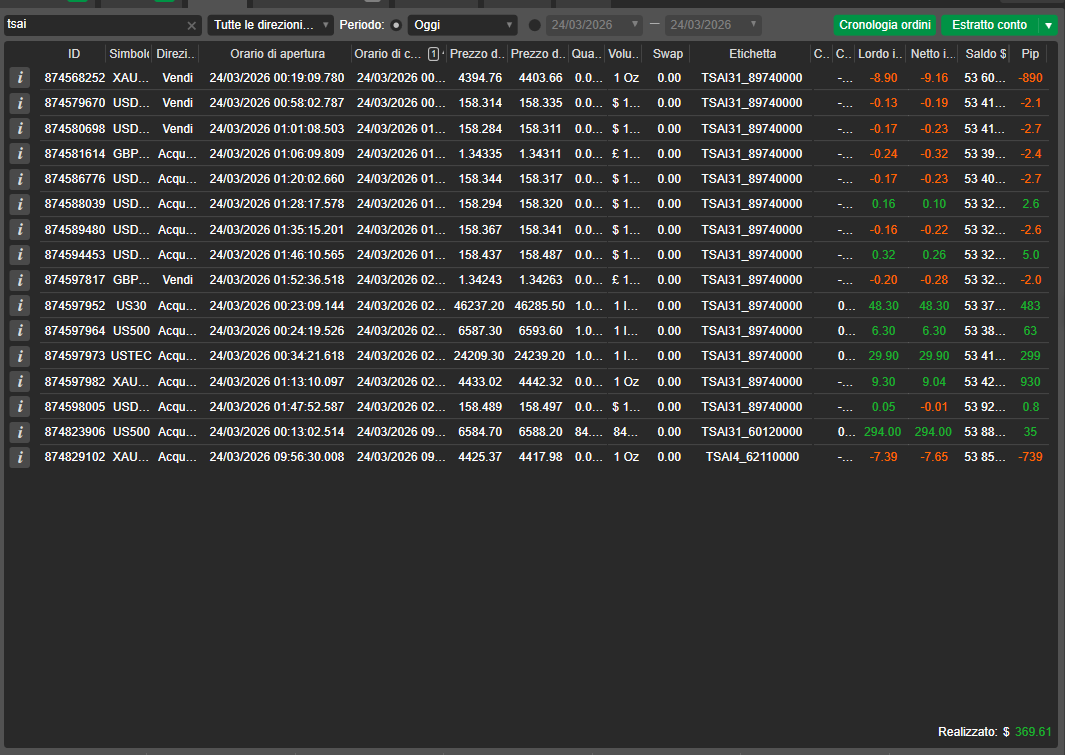Toggle the numbered indicator in closing time header
Screen dimensions: 1065x755
(x=433, y=54)
